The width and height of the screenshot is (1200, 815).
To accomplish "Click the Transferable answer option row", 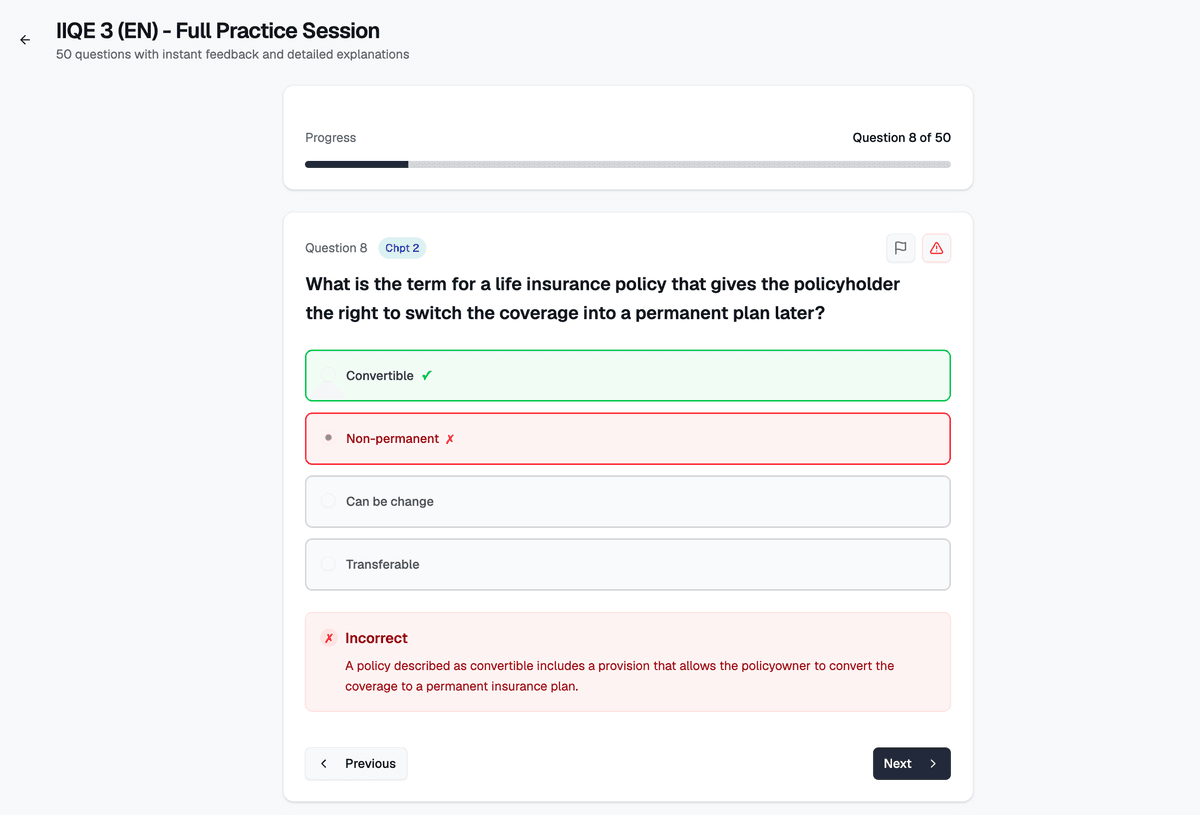I will point(627,564).
